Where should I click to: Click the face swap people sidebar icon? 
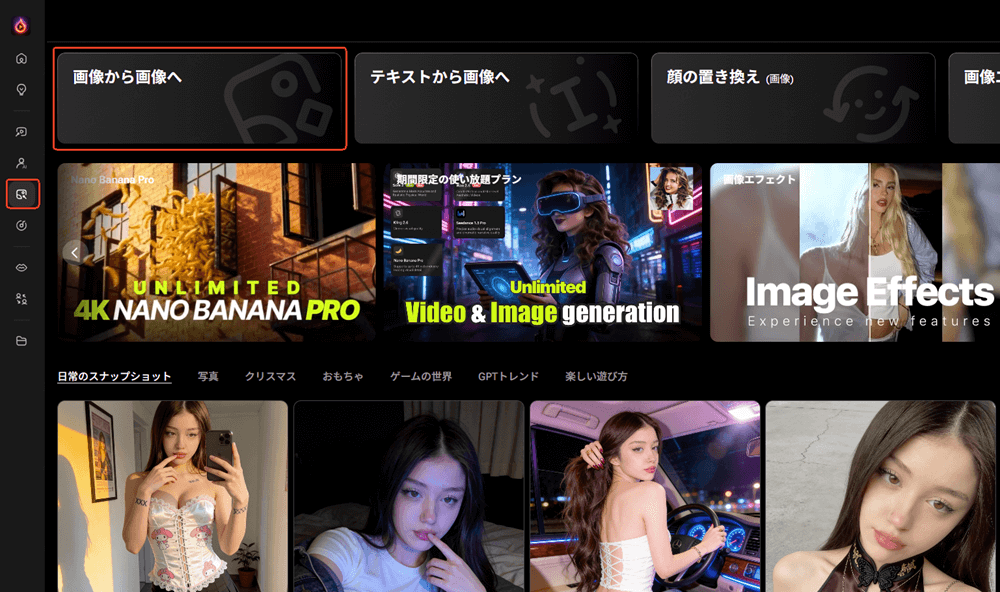pos(21,298)
